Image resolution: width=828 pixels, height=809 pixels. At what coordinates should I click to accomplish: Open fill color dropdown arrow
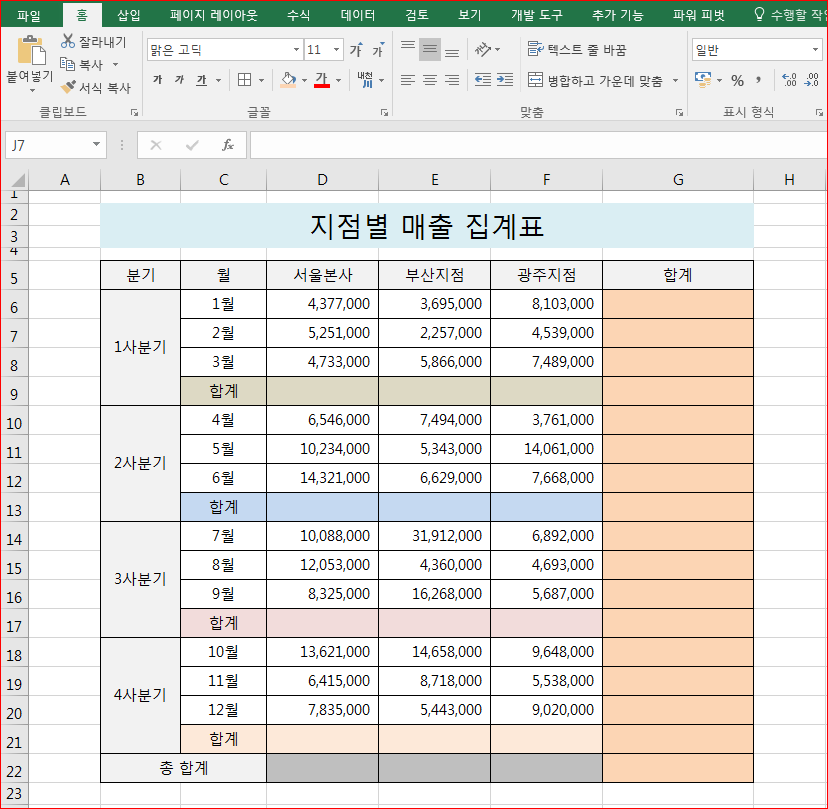(x=305, y=80)
